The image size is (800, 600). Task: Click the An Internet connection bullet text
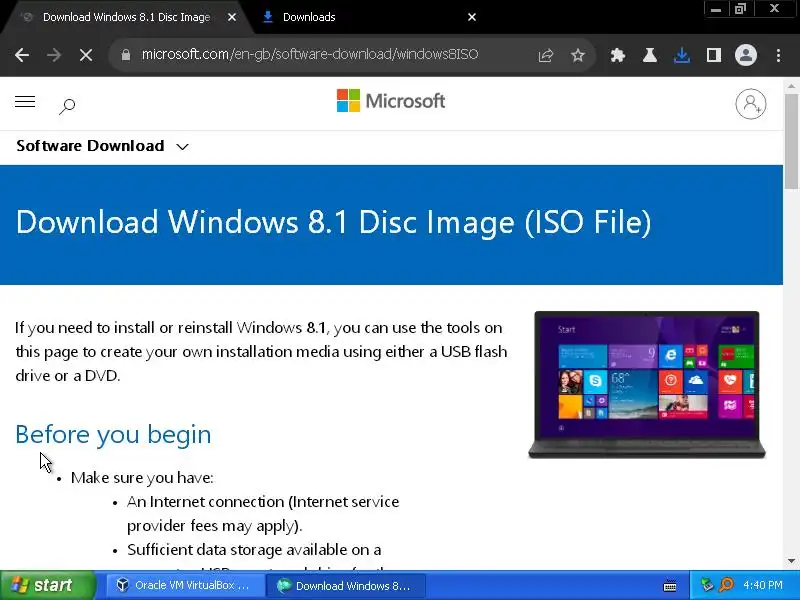[263, 513]
